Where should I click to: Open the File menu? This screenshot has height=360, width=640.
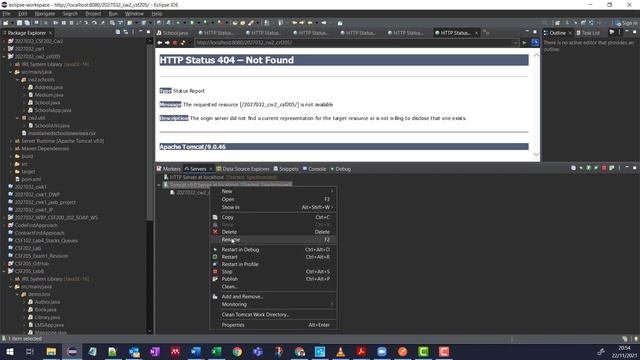click(x=7, y=13)
